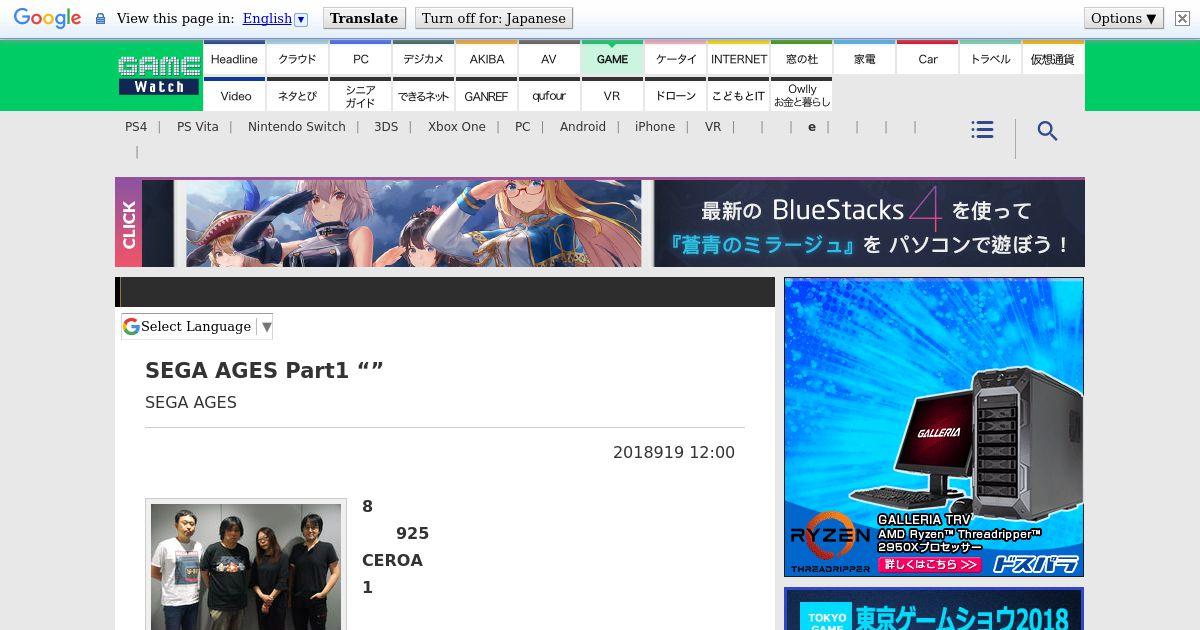The height and width of the screenshot is (630, 1200).
Task: Open the こどもとIT tab
Action: click(x=739, y=96)
